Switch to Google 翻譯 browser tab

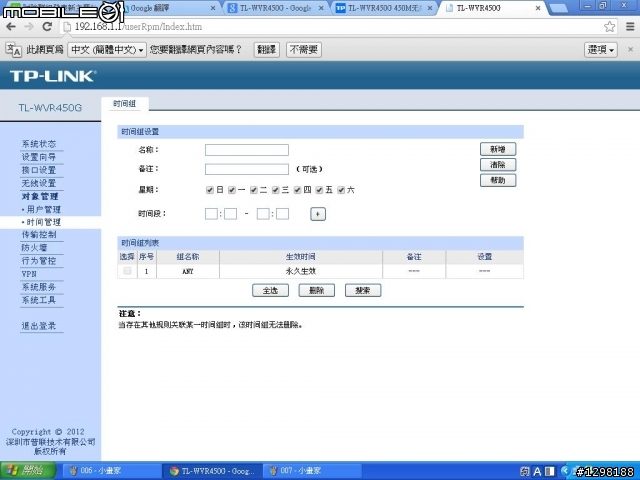tap(169, 8)
